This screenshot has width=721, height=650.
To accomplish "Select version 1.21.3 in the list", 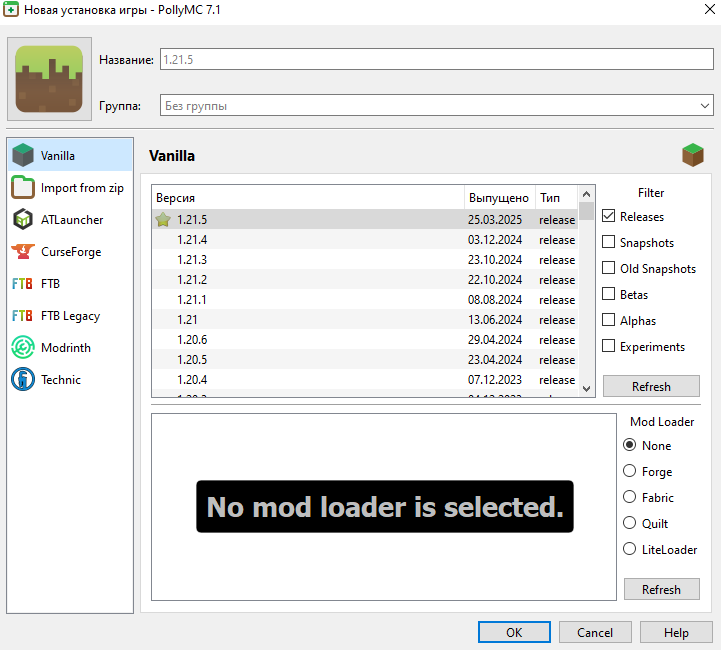I will (365, 259).
